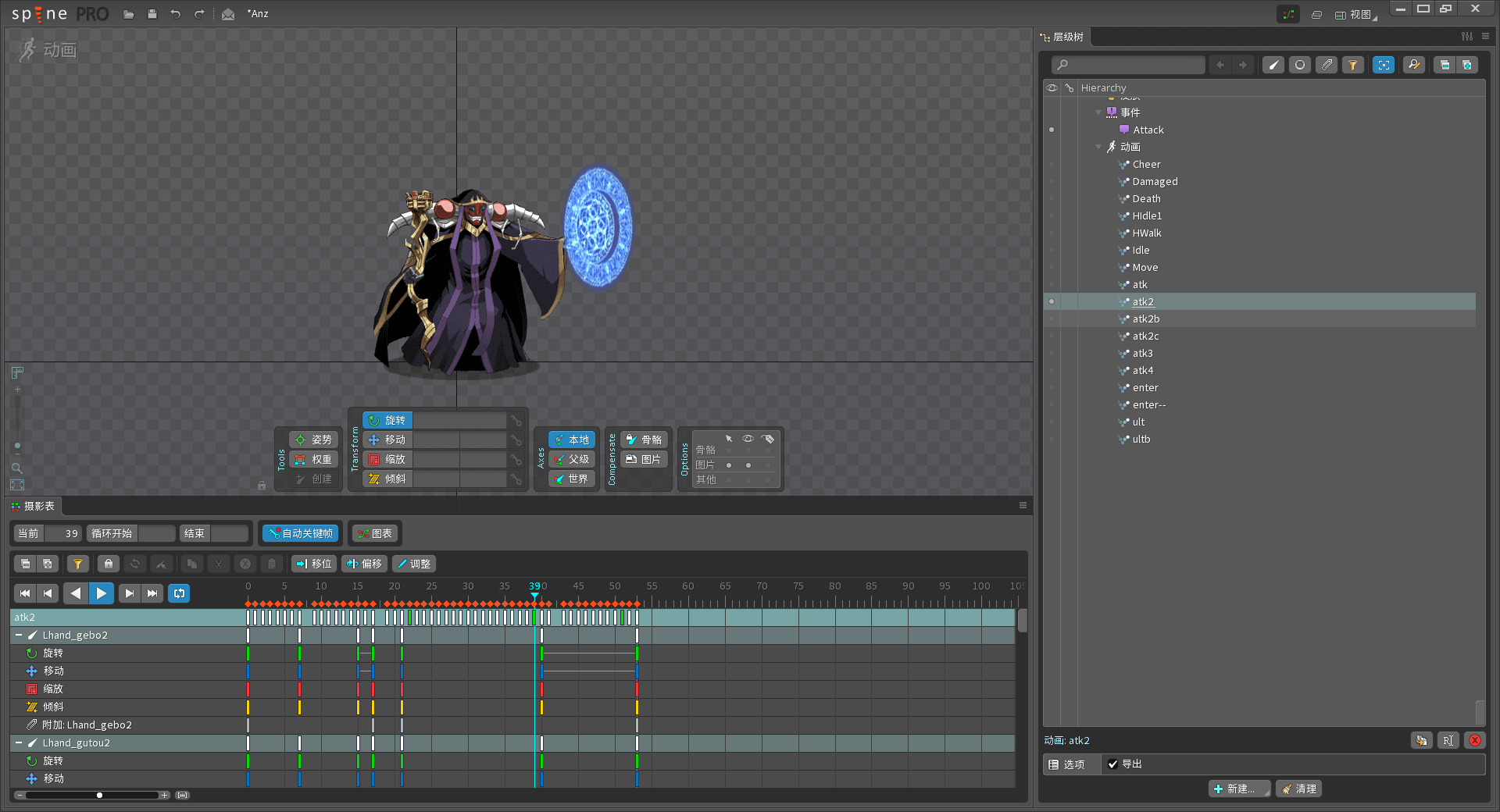1500x812 pixels.
Task: Toggle center-on-selection button in hierarchy toolbar
Action: tap(1384, 65)
